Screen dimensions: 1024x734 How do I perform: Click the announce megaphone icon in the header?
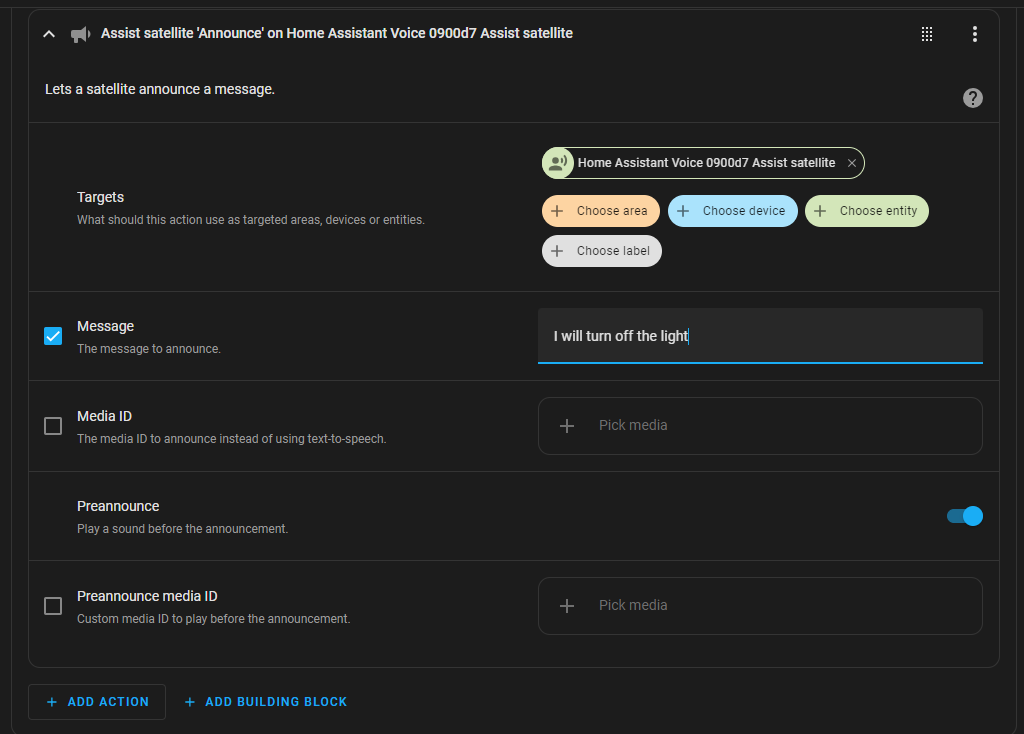tap(80, 33)
